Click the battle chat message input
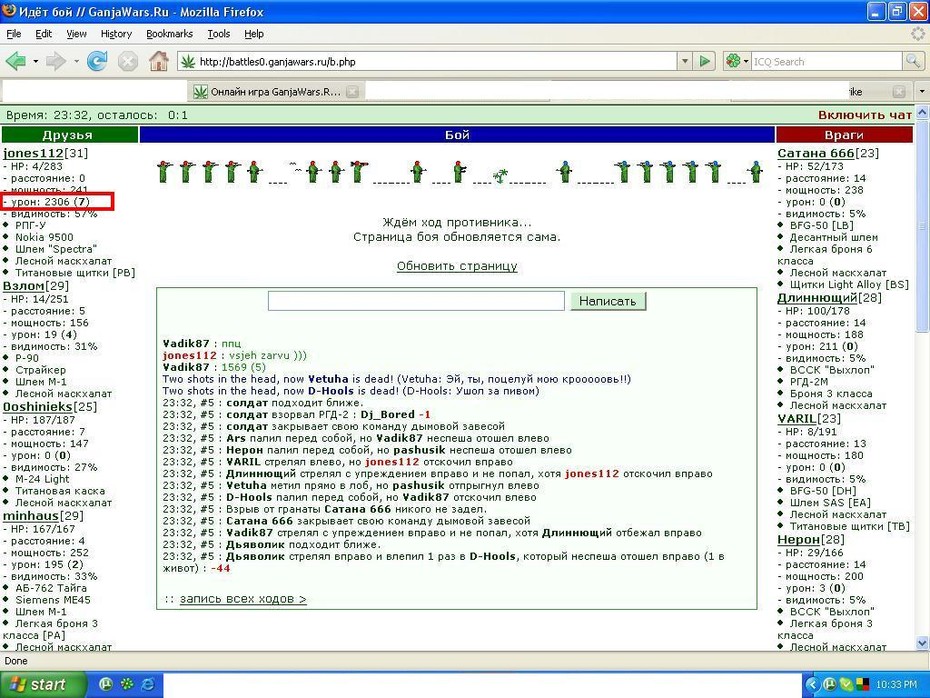Viewport: 930px width, 698px height. pyautogui.click(x=416, y=301)
